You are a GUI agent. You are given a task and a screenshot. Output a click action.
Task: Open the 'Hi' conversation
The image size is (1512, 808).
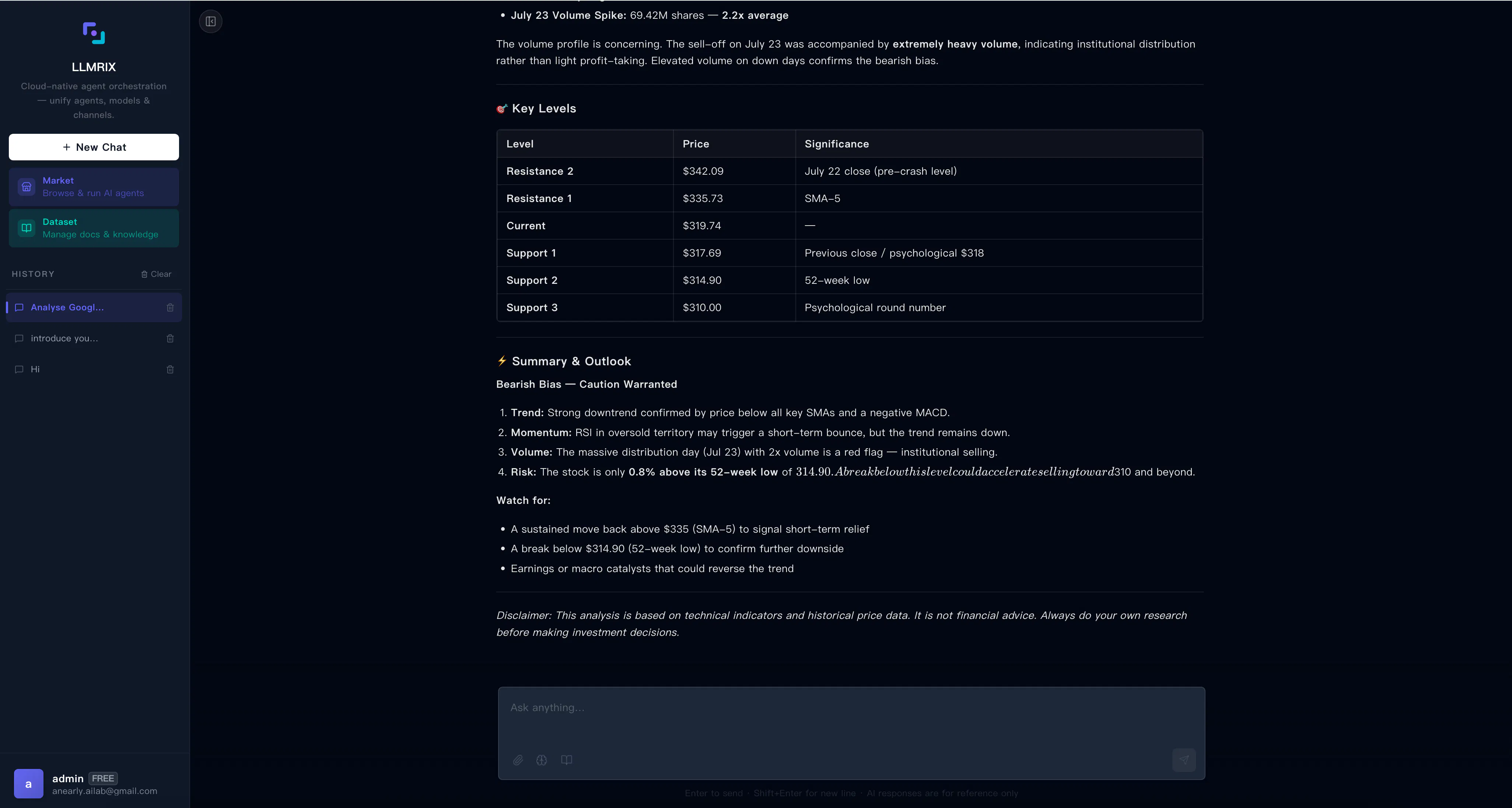(94, 369)
